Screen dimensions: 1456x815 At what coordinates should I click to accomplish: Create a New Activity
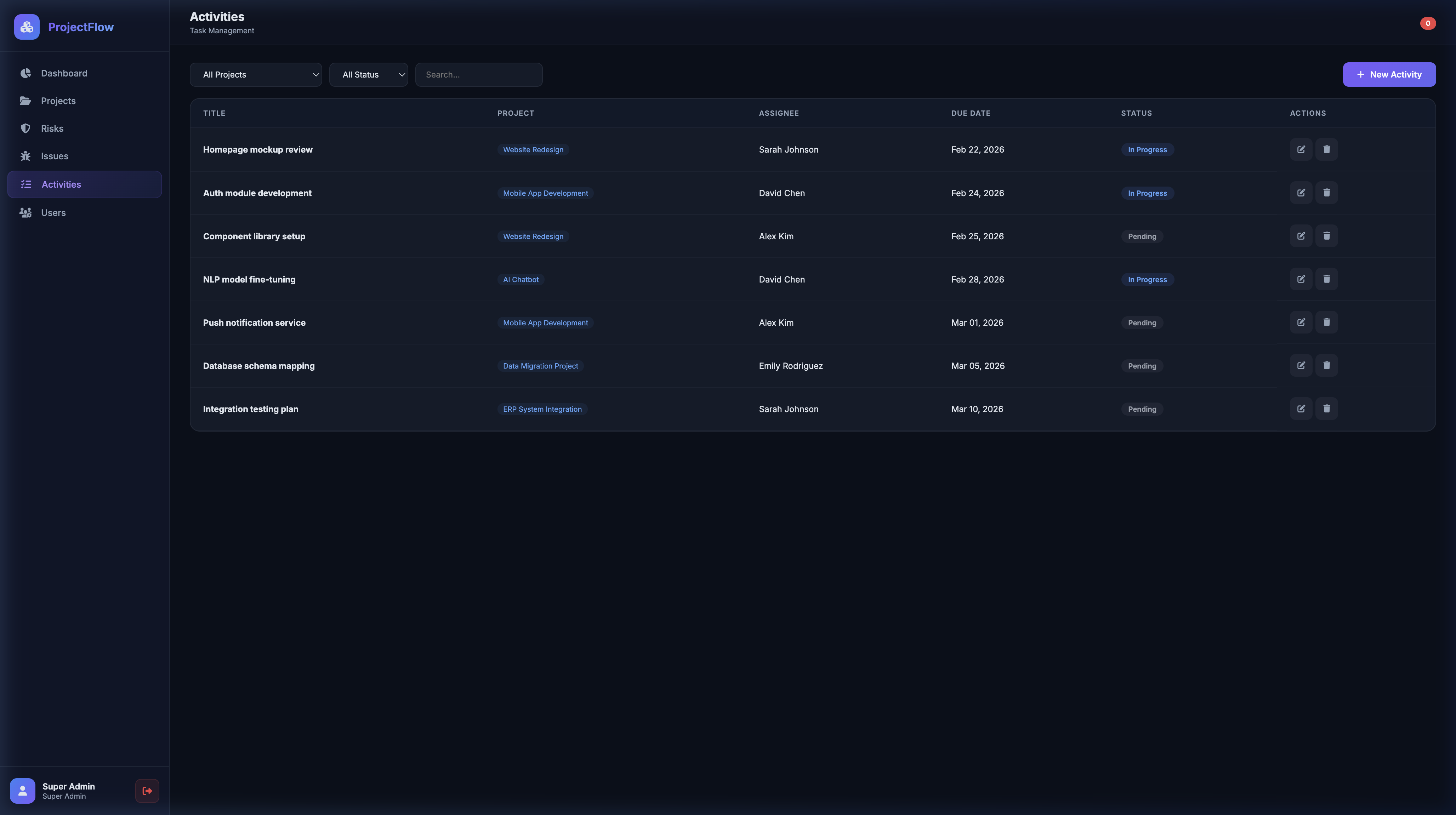click(1389, 75)
